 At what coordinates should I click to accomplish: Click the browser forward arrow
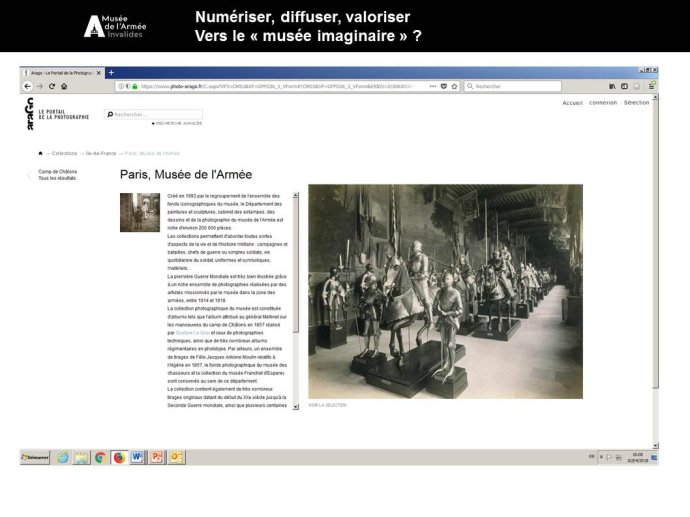click(x=40, y=86)
